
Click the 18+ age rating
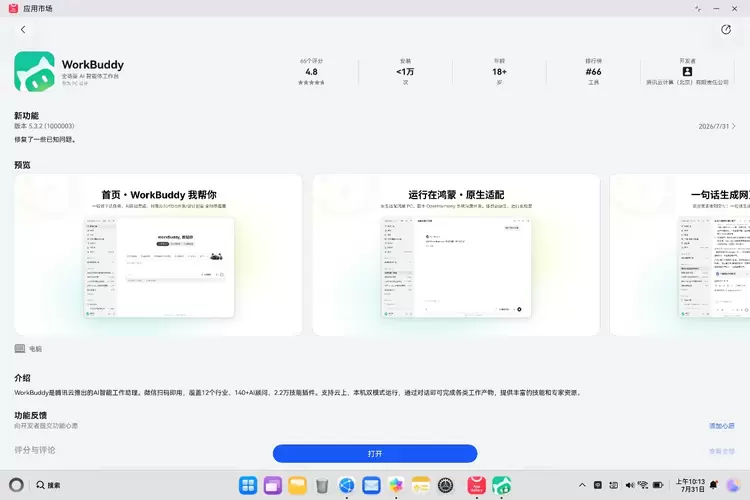pyautogui.click(x=499, y=72)
